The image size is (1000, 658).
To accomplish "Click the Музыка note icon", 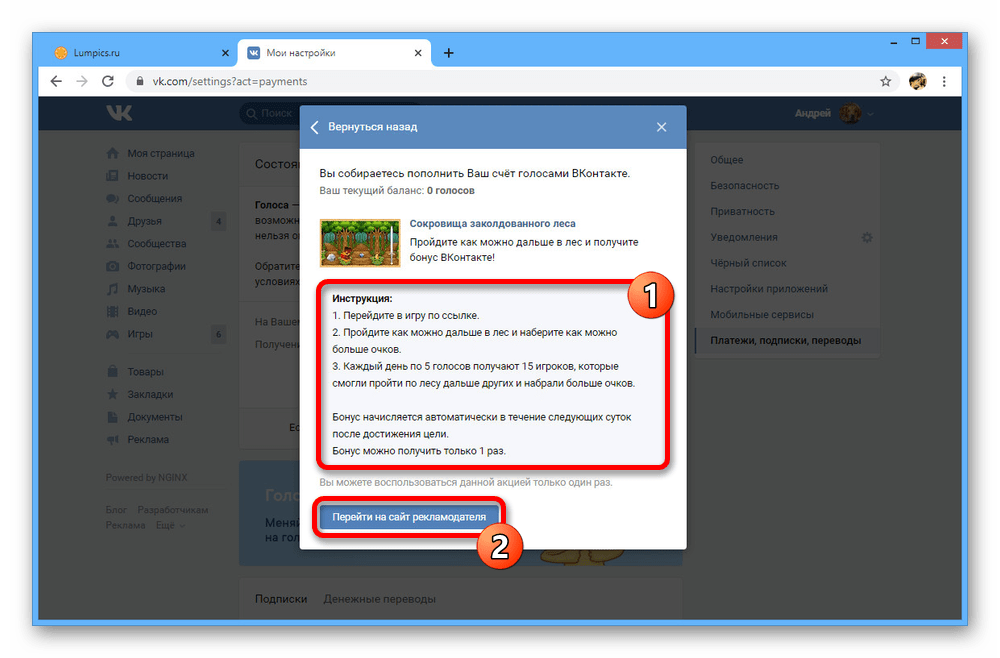I will [x=112, y=289].
